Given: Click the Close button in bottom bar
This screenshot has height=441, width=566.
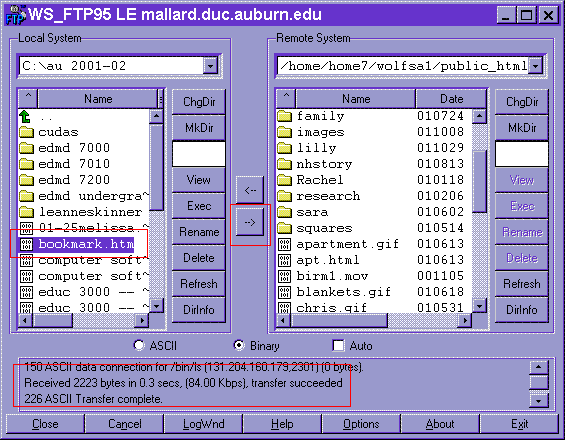Looking at the screenshot, I should pos(45,424).
